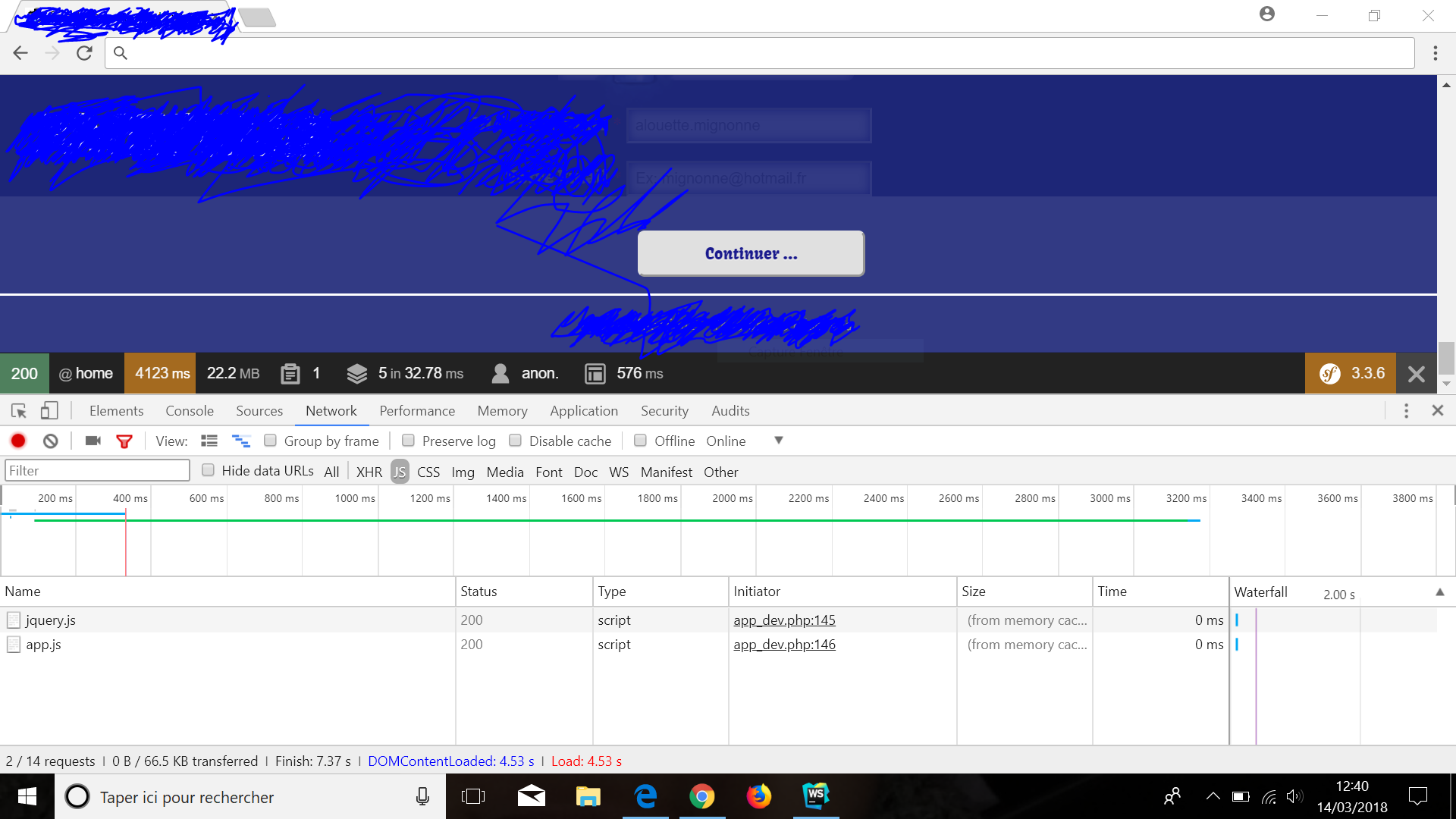Stop network recording red button
Image resolution: width=1456 pixels, height=819 pixels.
coord(18,441)
